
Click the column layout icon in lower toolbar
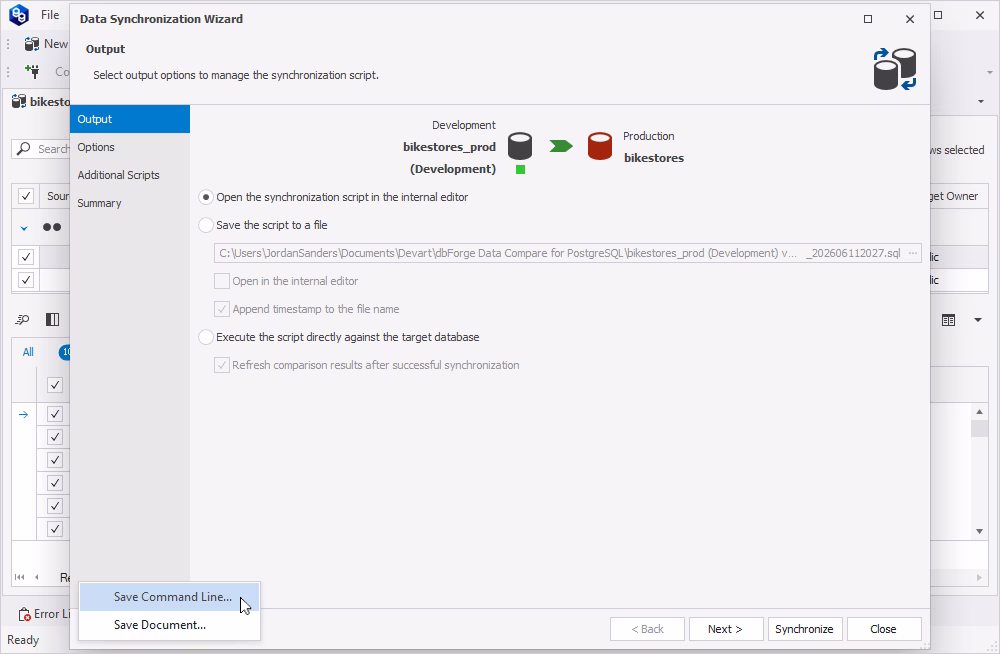(52, 320)
